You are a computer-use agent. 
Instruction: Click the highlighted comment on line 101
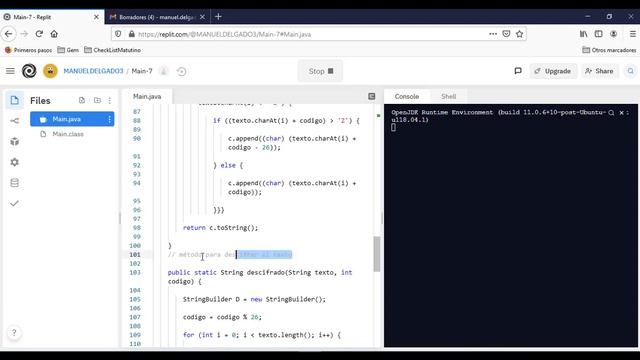point(230,254)
